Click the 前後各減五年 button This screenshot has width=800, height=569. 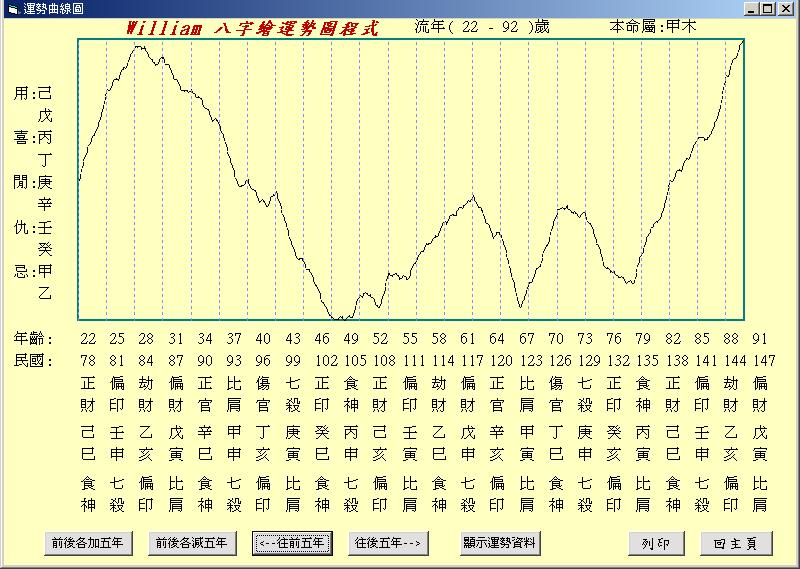192,543
